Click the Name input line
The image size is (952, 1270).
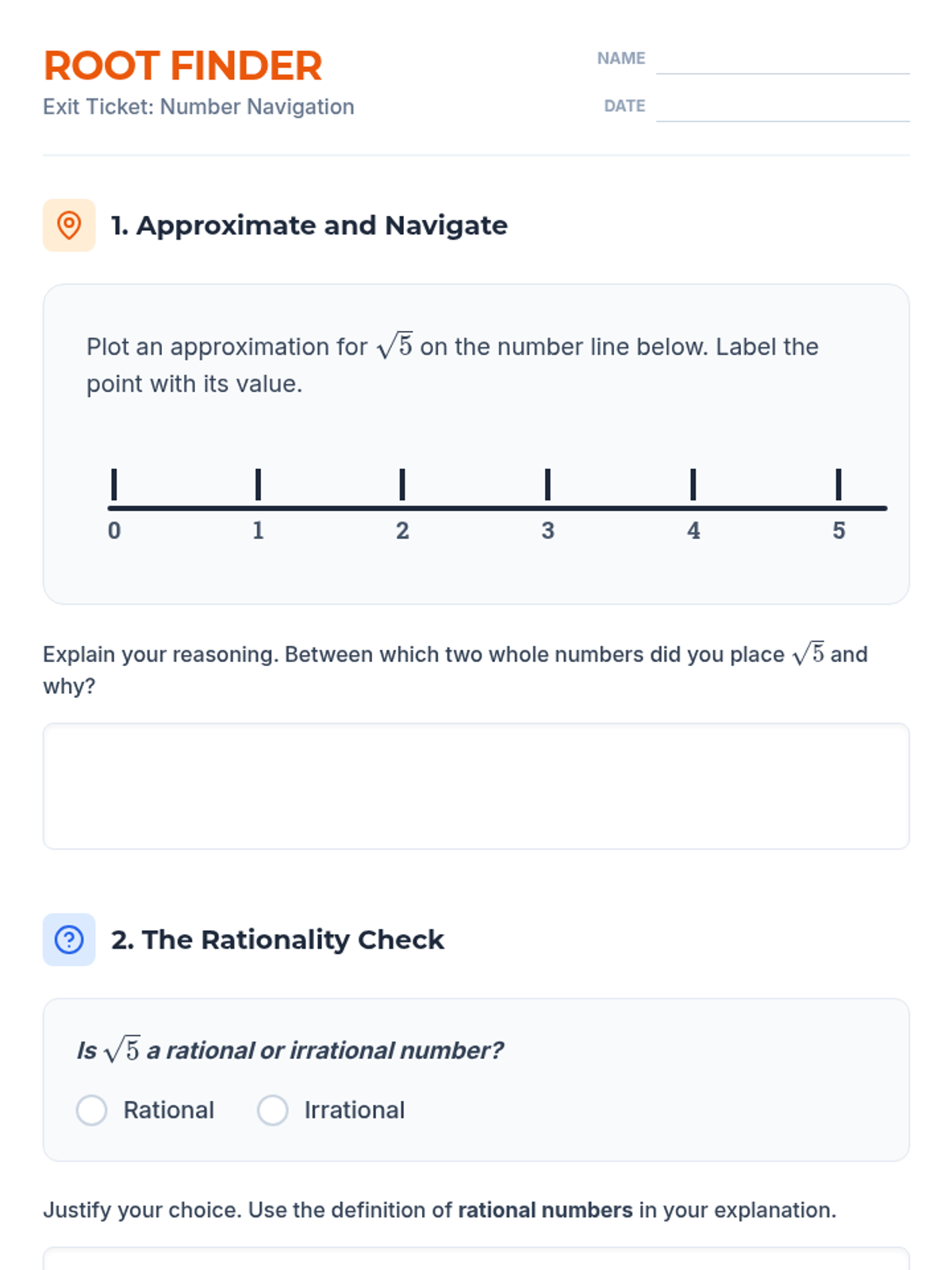click(x=782, y=59)
